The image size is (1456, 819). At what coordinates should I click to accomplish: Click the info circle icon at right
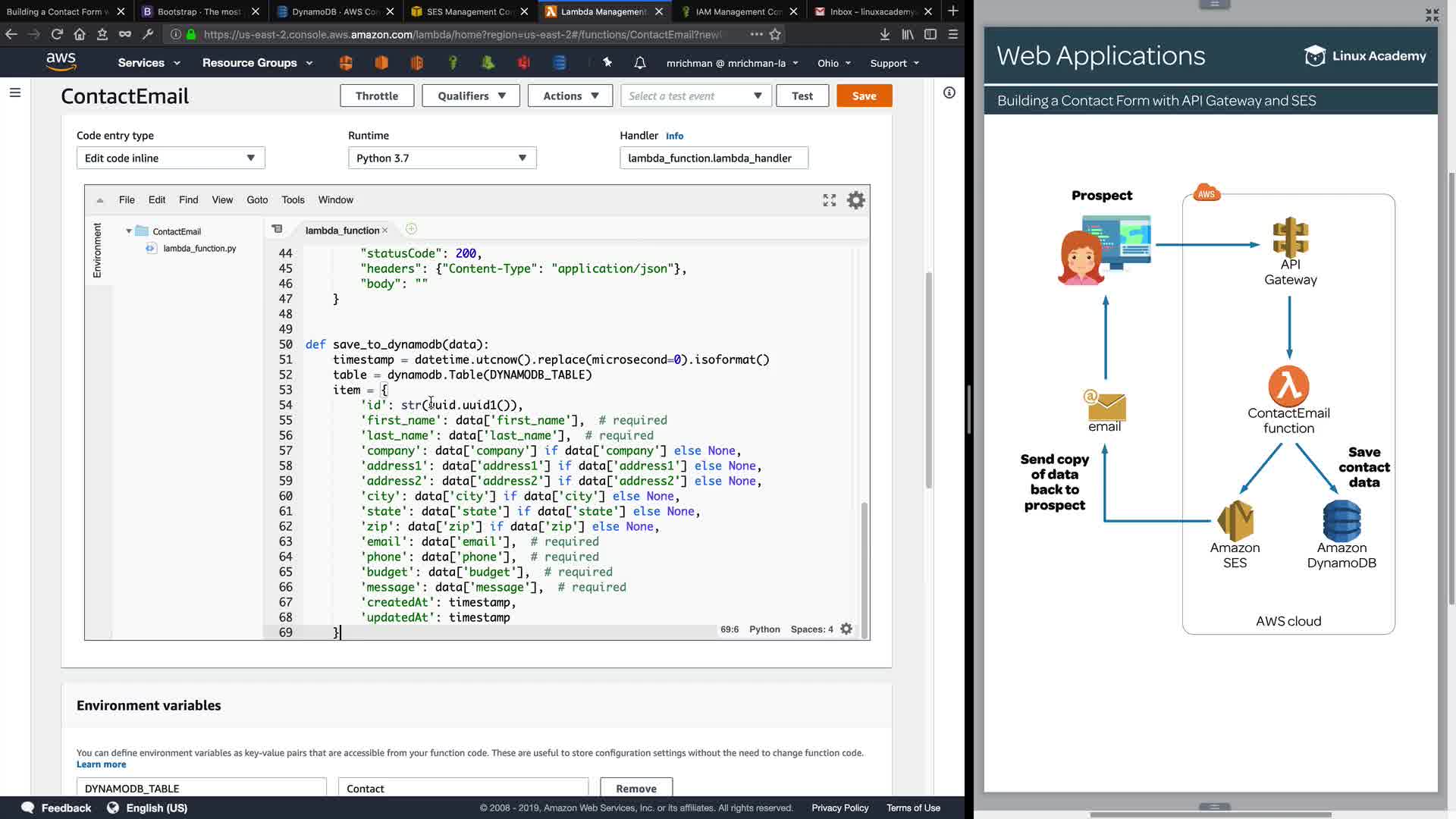pos(949,93)
